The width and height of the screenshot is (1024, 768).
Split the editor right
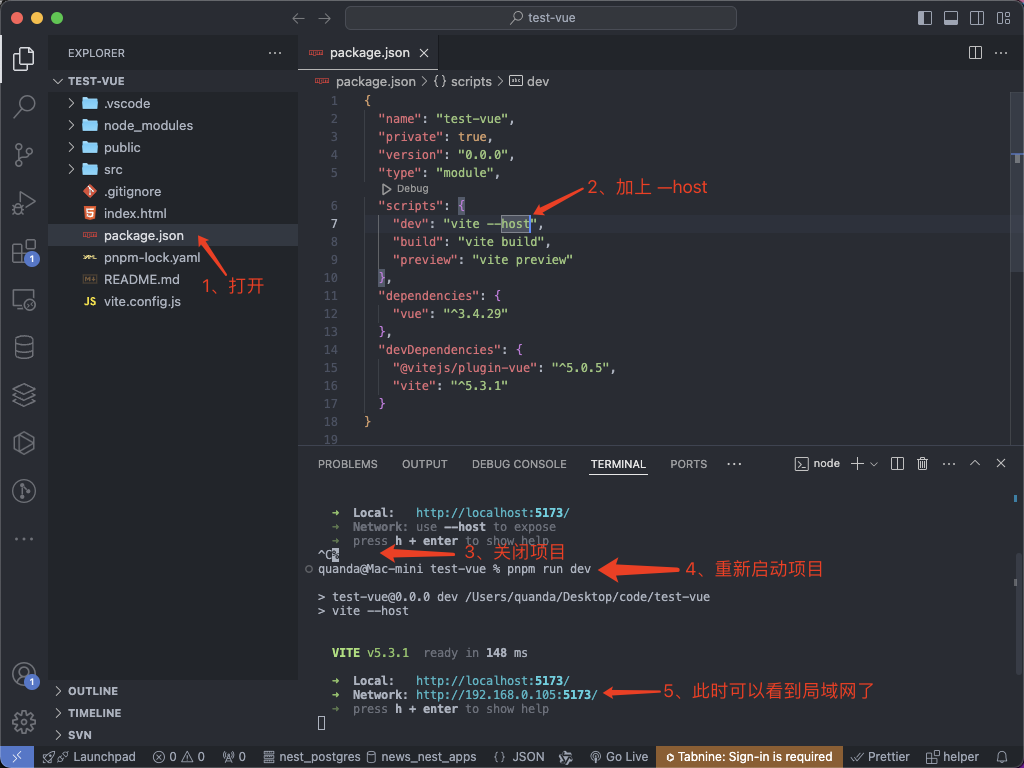point(975,53)
